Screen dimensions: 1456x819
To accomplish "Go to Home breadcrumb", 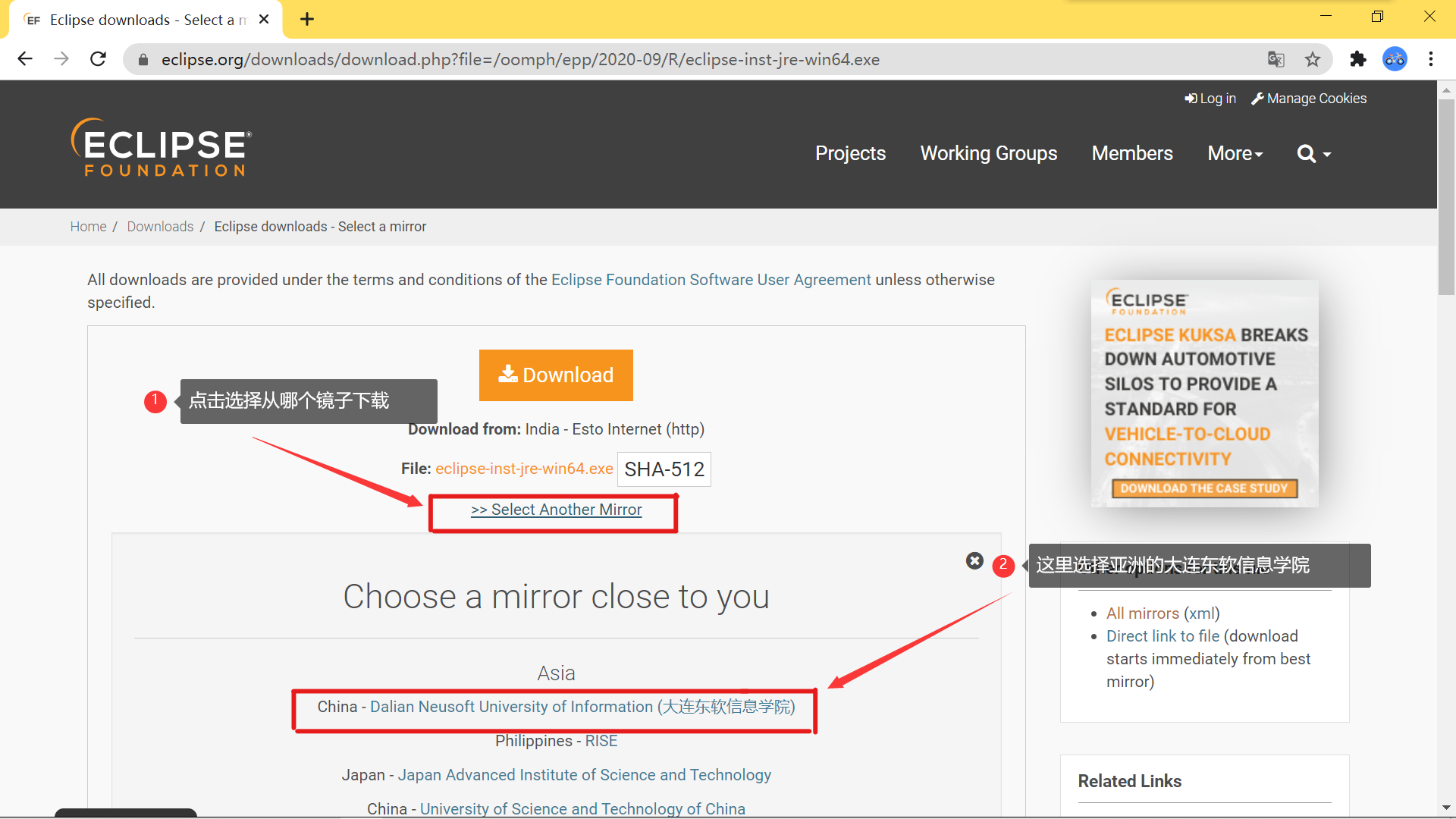I will 88,227.
